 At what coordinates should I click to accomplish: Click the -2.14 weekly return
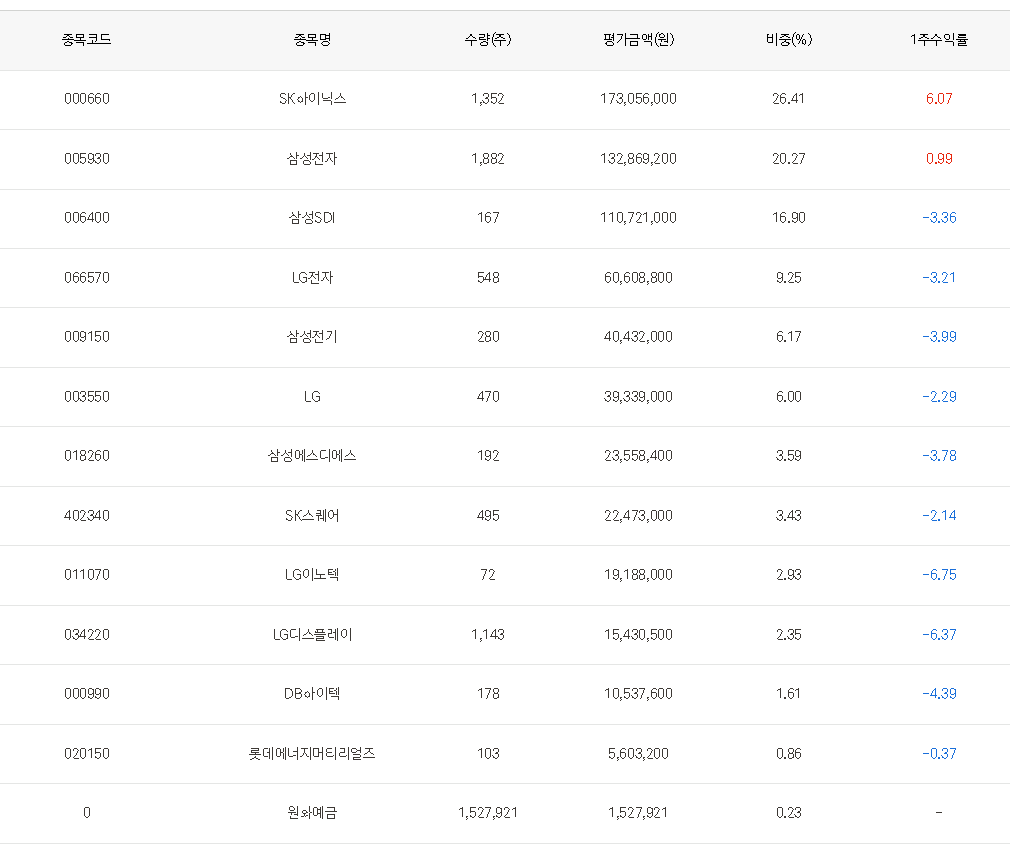click(x=939, y=516)
